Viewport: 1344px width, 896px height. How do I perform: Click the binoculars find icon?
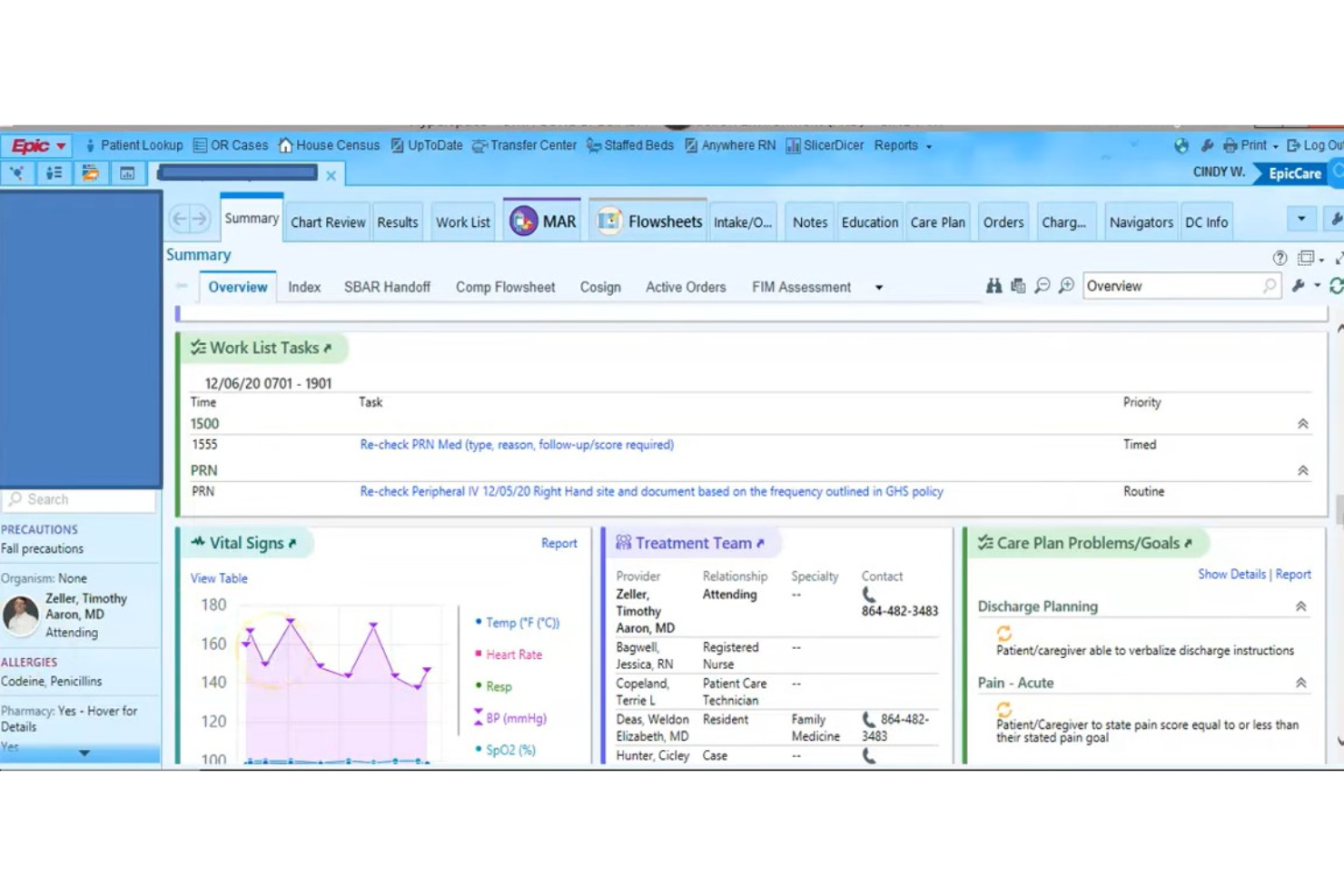(x=994, y=286)
